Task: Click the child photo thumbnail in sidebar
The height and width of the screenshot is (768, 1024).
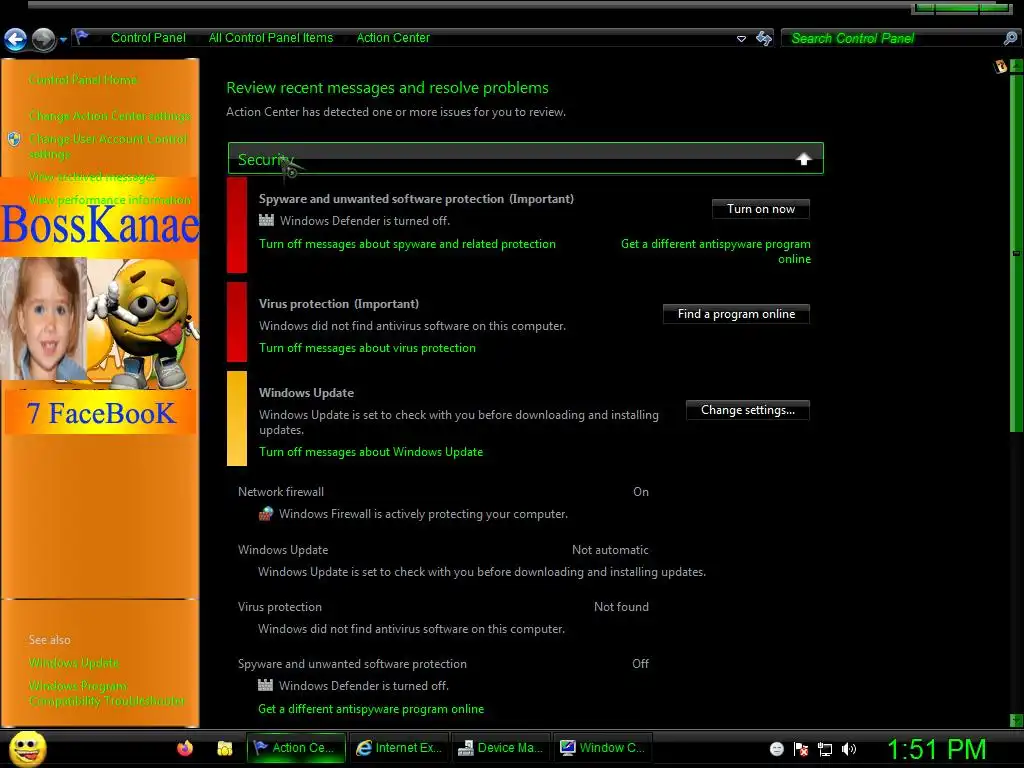Action: (x=43, y=319)
